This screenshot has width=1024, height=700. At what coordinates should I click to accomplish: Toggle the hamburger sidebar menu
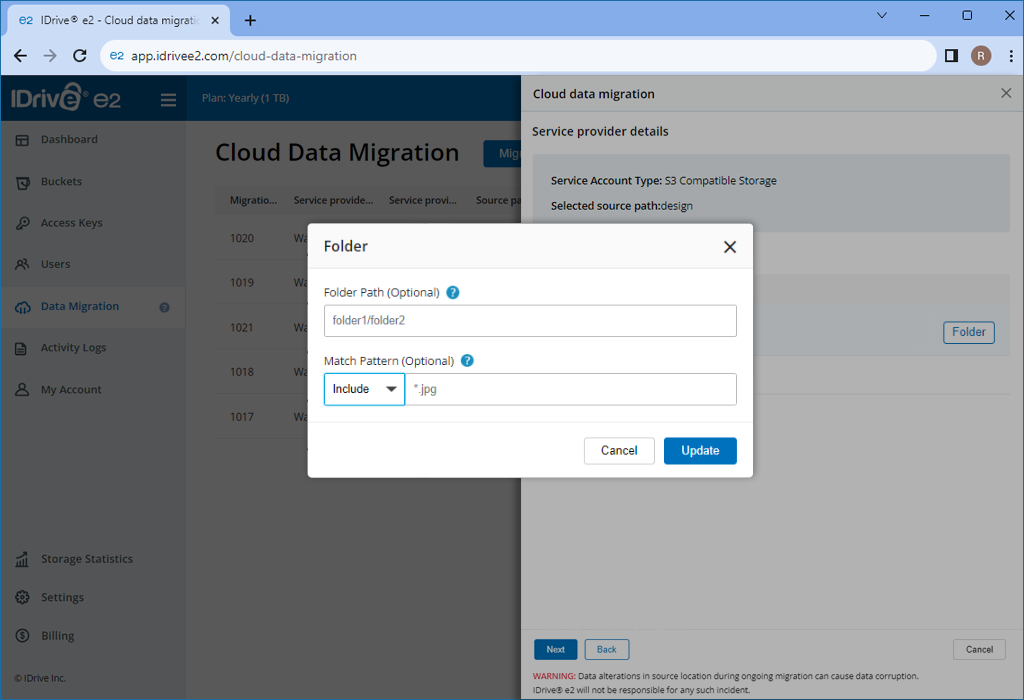click(168, 99)
